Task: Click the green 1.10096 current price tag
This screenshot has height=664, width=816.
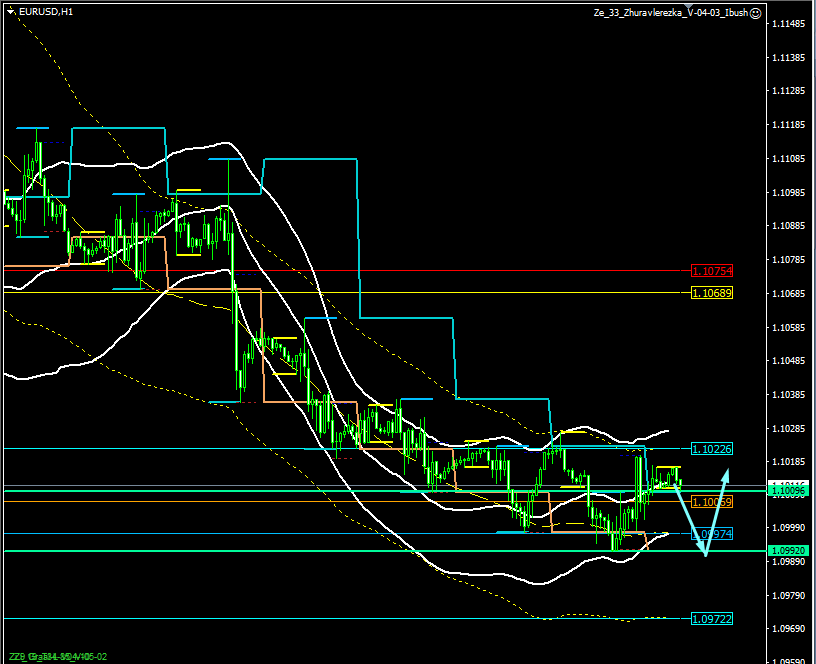Action: click(x=788, y=491)
